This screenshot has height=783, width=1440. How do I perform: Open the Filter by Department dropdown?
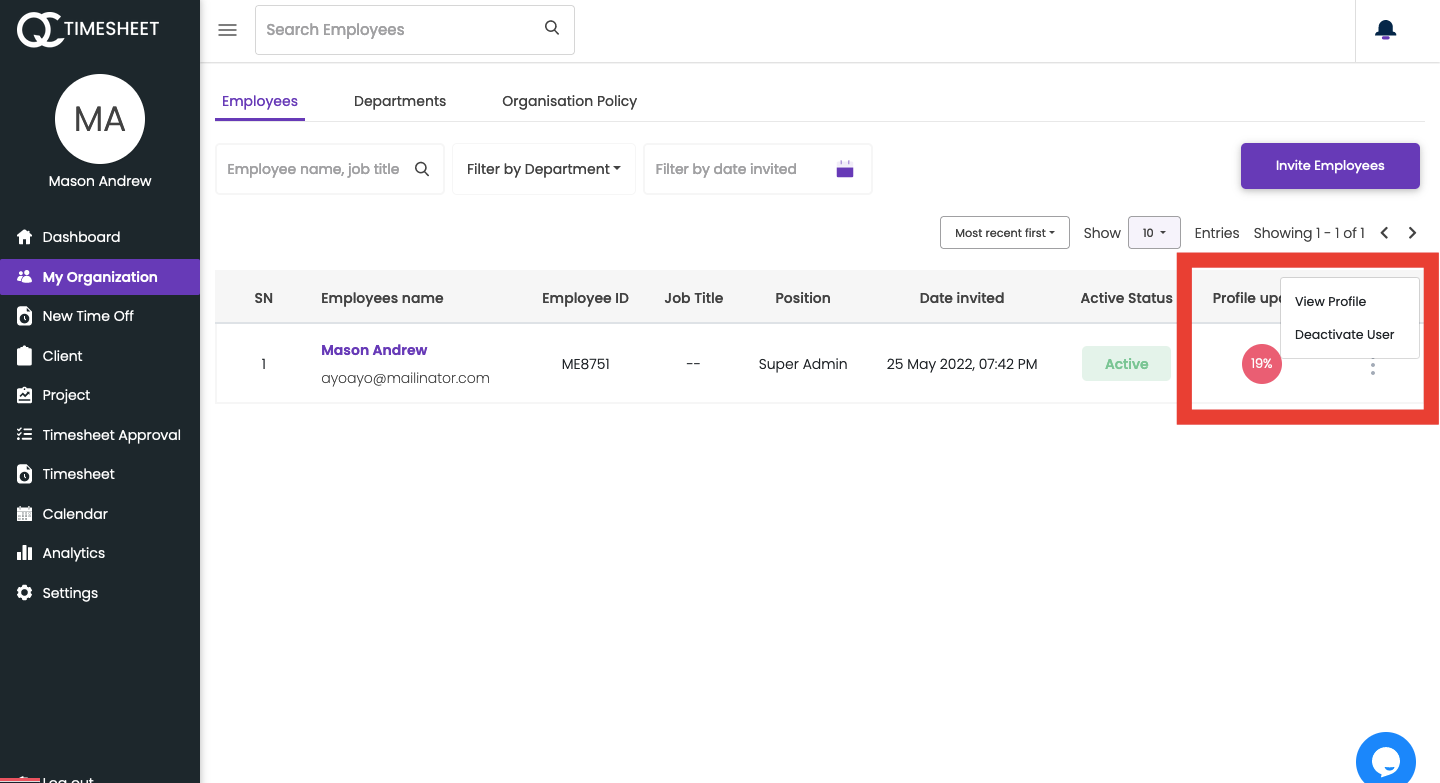[x=543, y=168]
